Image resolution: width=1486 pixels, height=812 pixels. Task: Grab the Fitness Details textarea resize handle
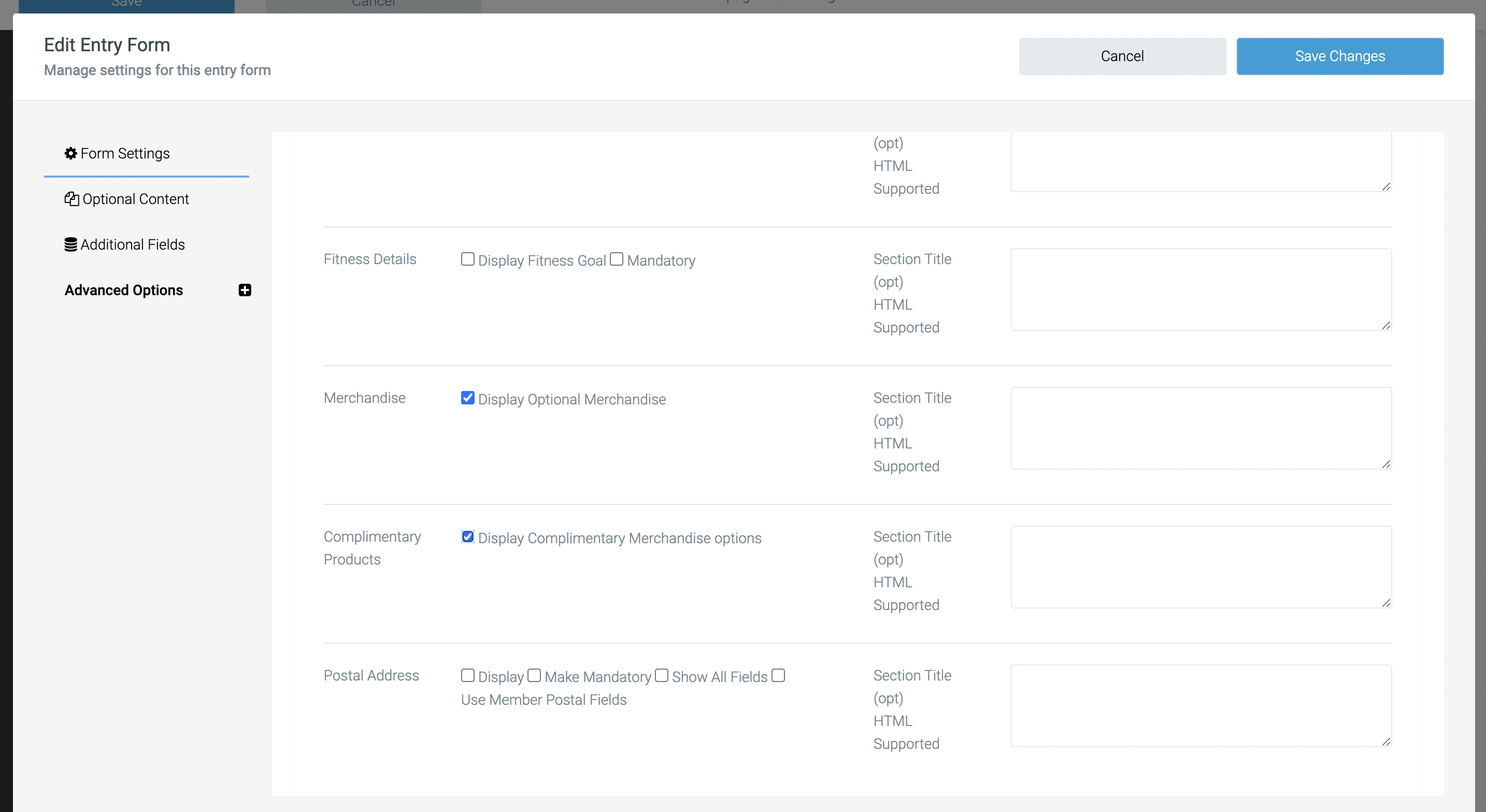pyautogui.click(x=1386, y=325)
